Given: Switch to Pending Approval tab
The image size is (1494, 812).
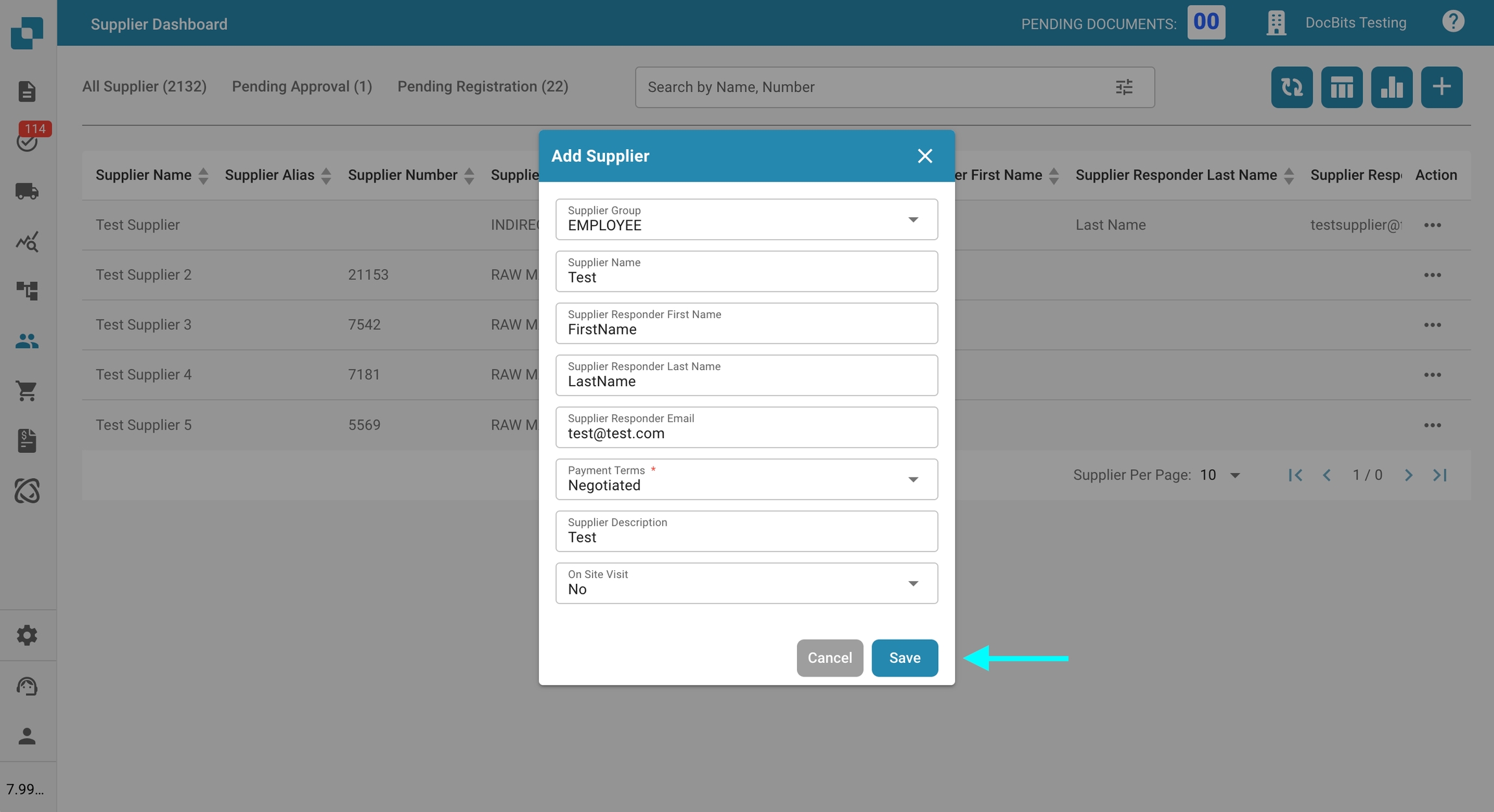Looking at the screenshot, I should click(x=302, y=86).
